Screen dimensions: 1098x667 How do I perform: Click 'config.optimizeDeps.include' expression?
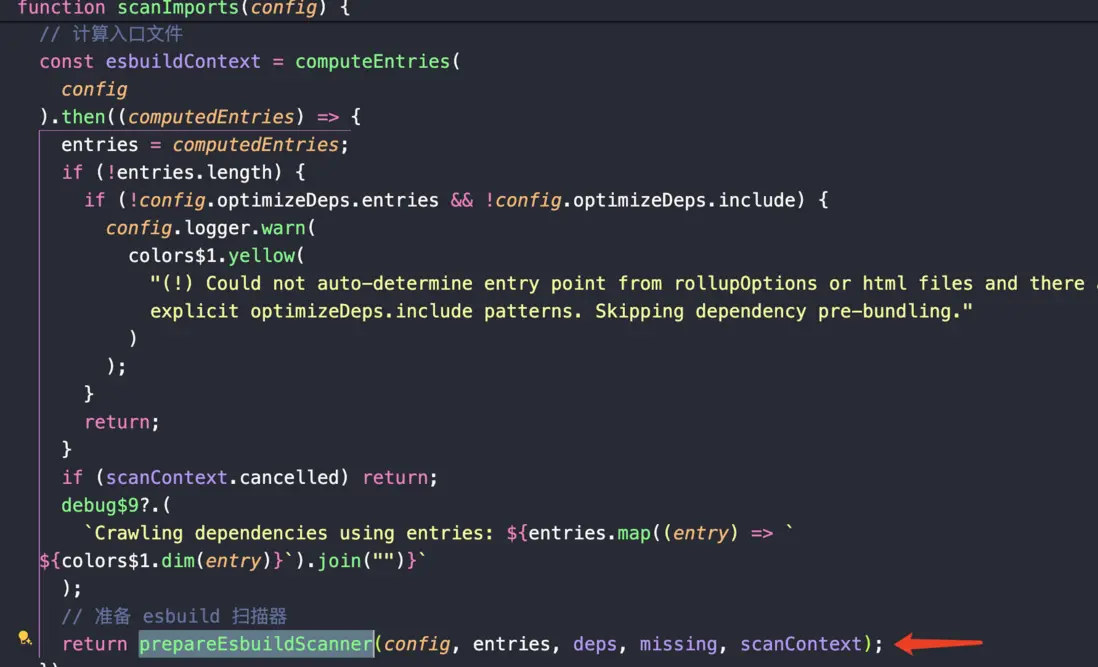tap(641, 200)
